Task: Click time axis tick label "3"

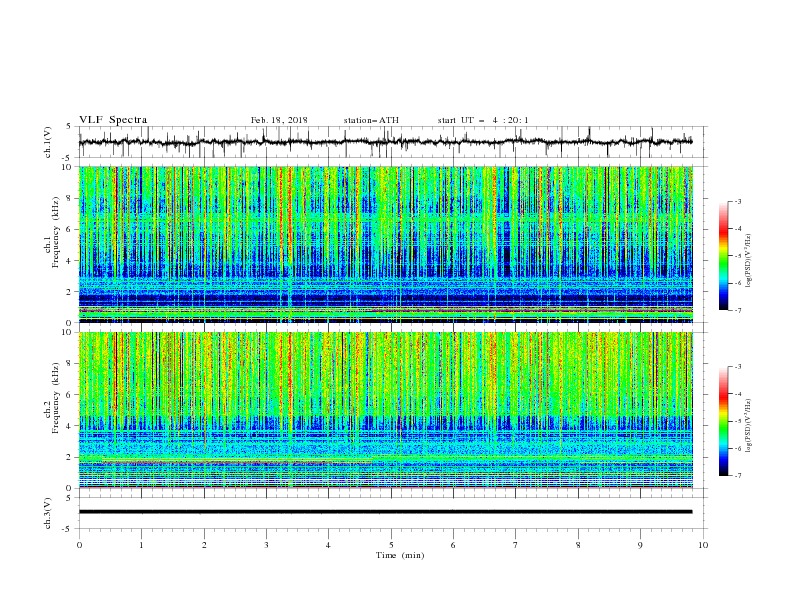Action: pyautogui.click(x=266, y=545)
